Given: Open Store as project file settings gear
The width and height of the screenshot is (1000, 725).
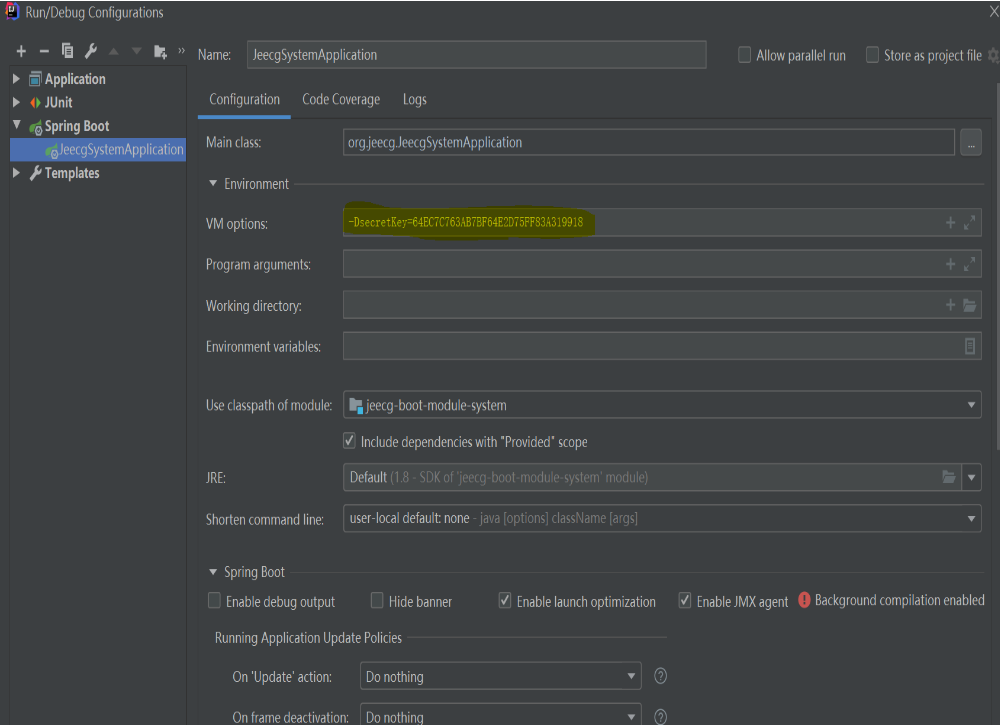Looking at the screenshot, I should tap(994, 55).
